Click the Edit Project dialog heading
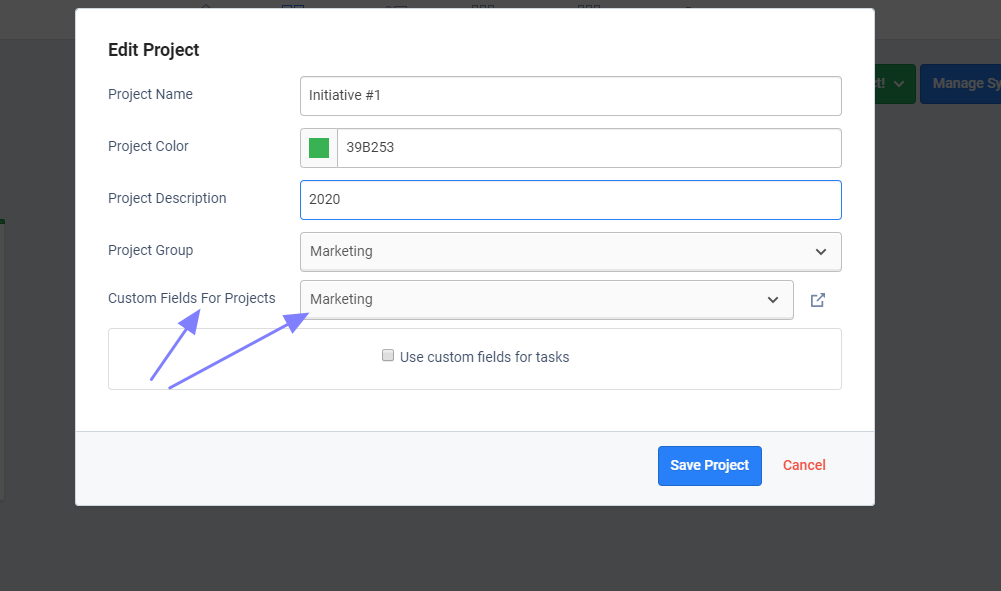Image resolution: width=1001 pixels, height=591 pixels. [x=154, y=50]
